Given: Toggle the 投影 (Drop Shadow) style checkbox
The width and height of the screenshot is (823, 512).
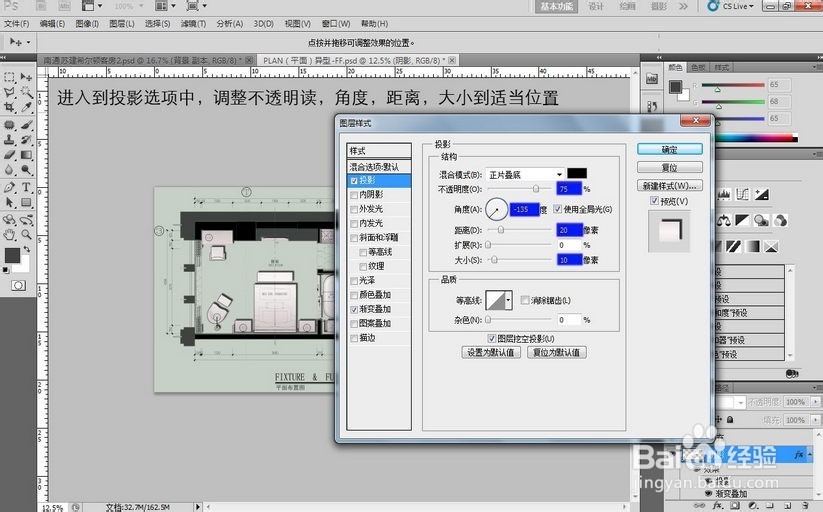Looking at the screenshot, I should tap(354, 181).
